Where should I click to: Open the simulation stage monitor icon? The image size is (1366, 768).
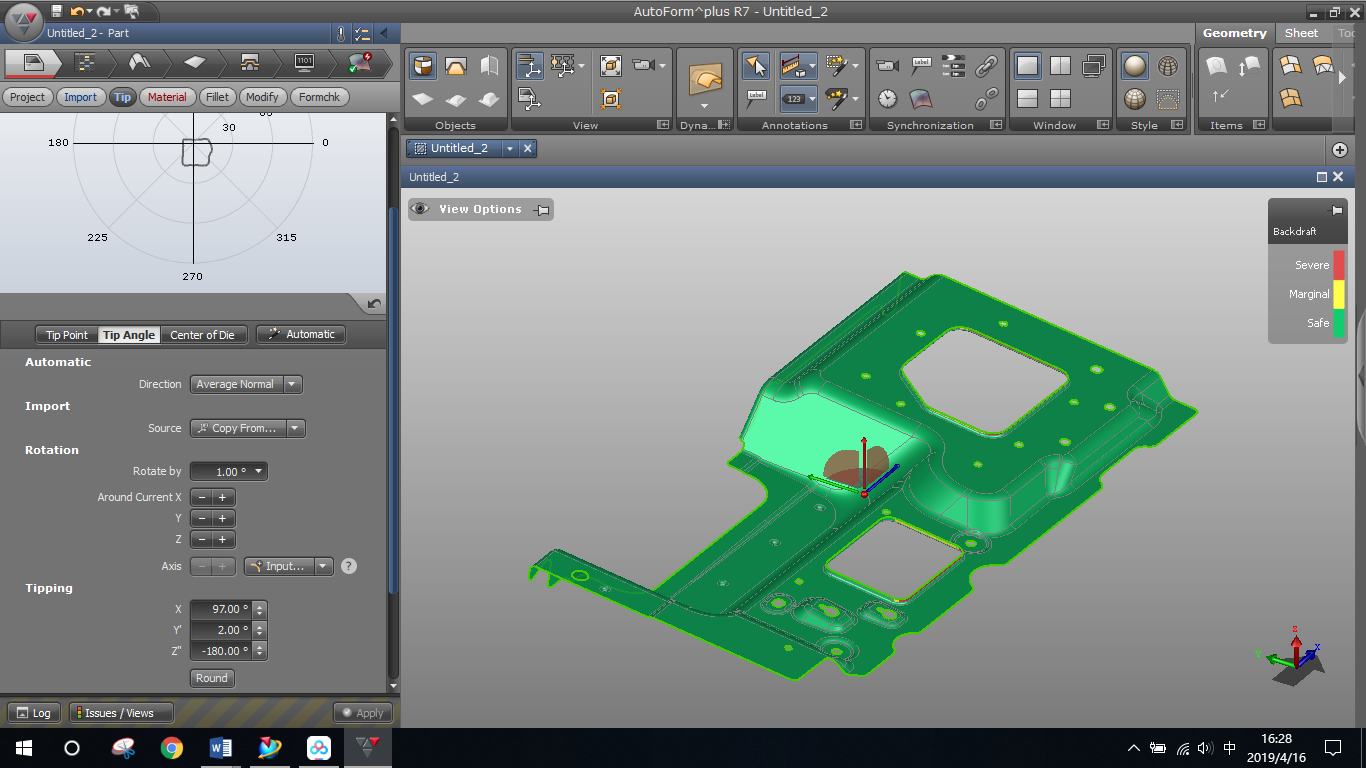[x=305, y=62]
